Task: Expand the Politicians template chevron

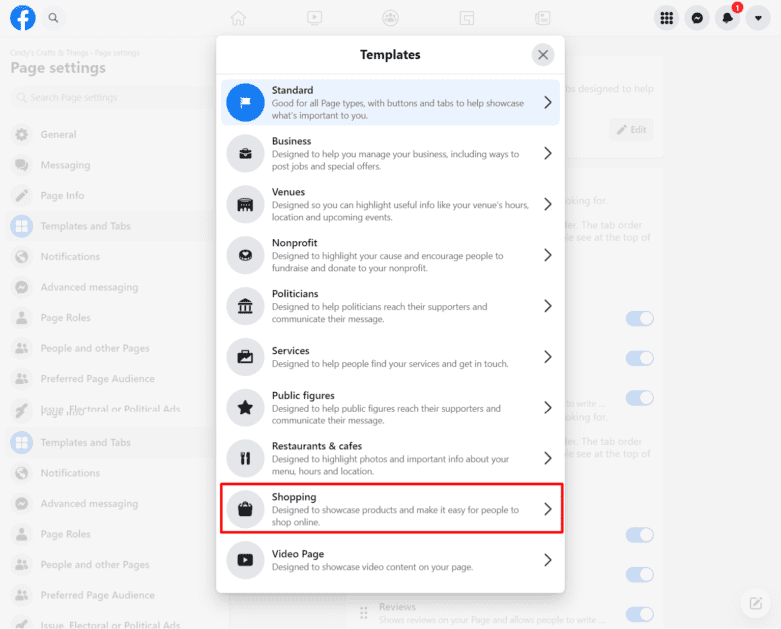Action: [548, 306]
